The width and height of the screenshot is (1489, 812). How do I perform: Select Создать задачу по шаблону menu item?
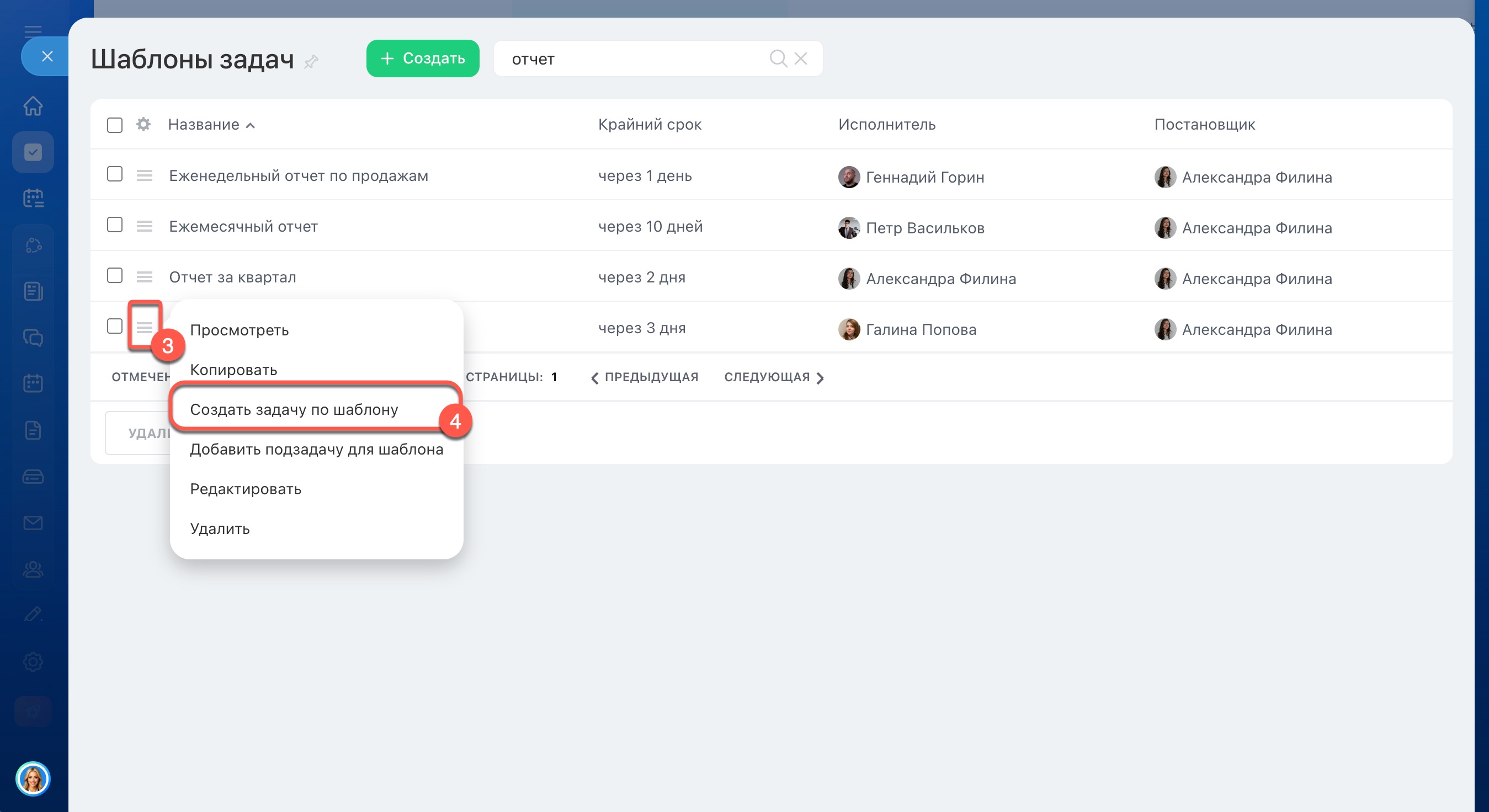[x=294, y=409]
